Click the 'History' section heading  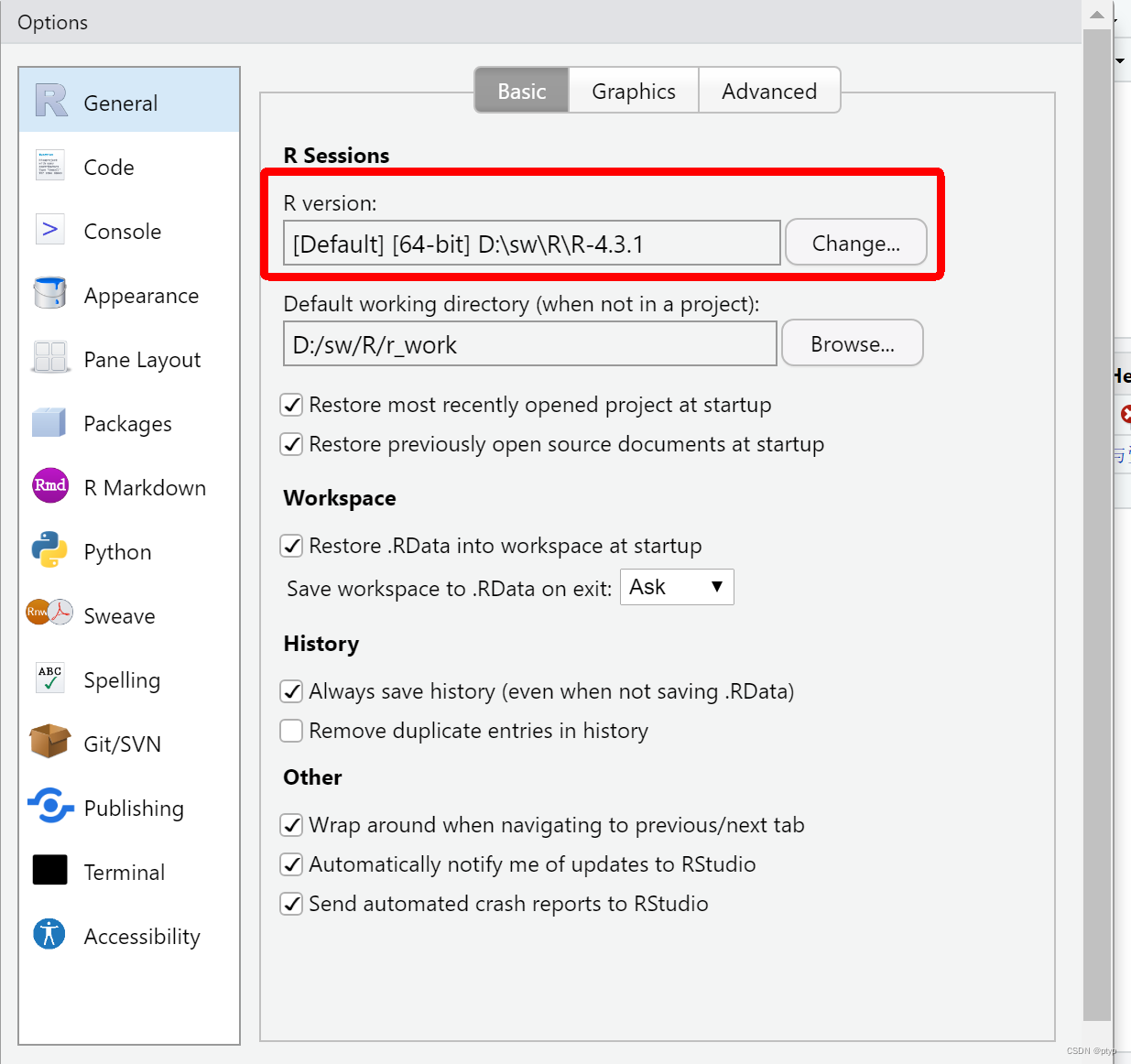point(321,644)
